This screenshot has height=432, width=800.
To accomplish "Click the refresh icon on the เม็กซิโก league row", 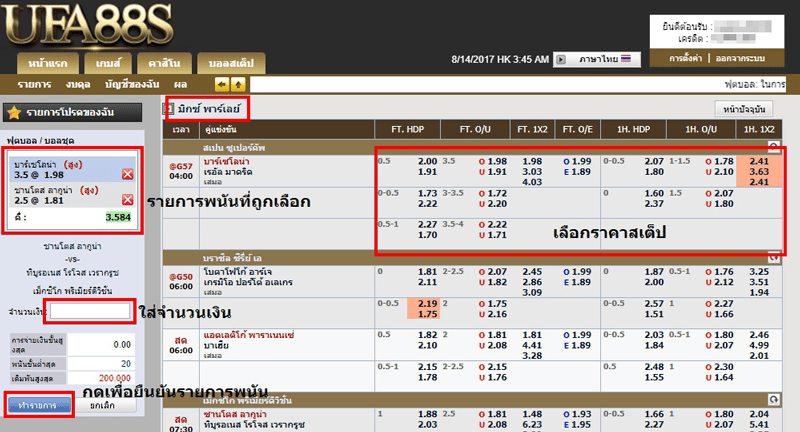I will [x=773, y=399].
